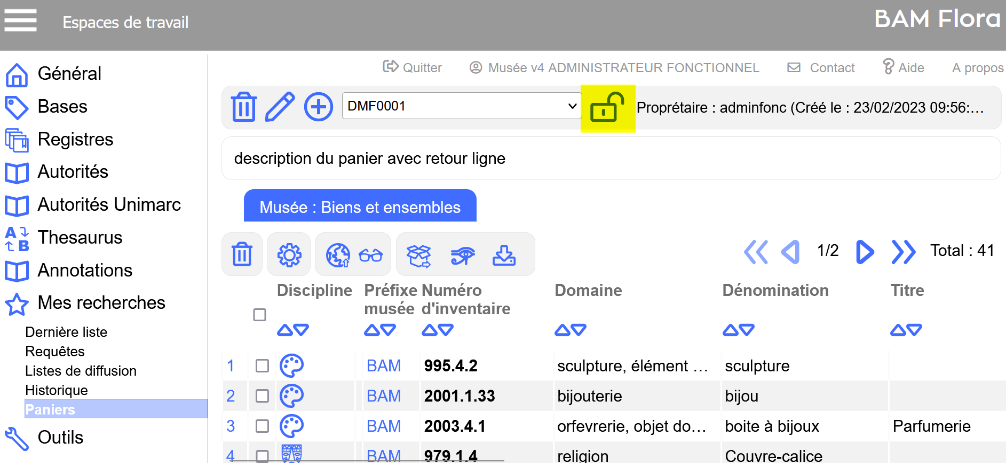Add a new basket with plus icon

tap(318, 106)
